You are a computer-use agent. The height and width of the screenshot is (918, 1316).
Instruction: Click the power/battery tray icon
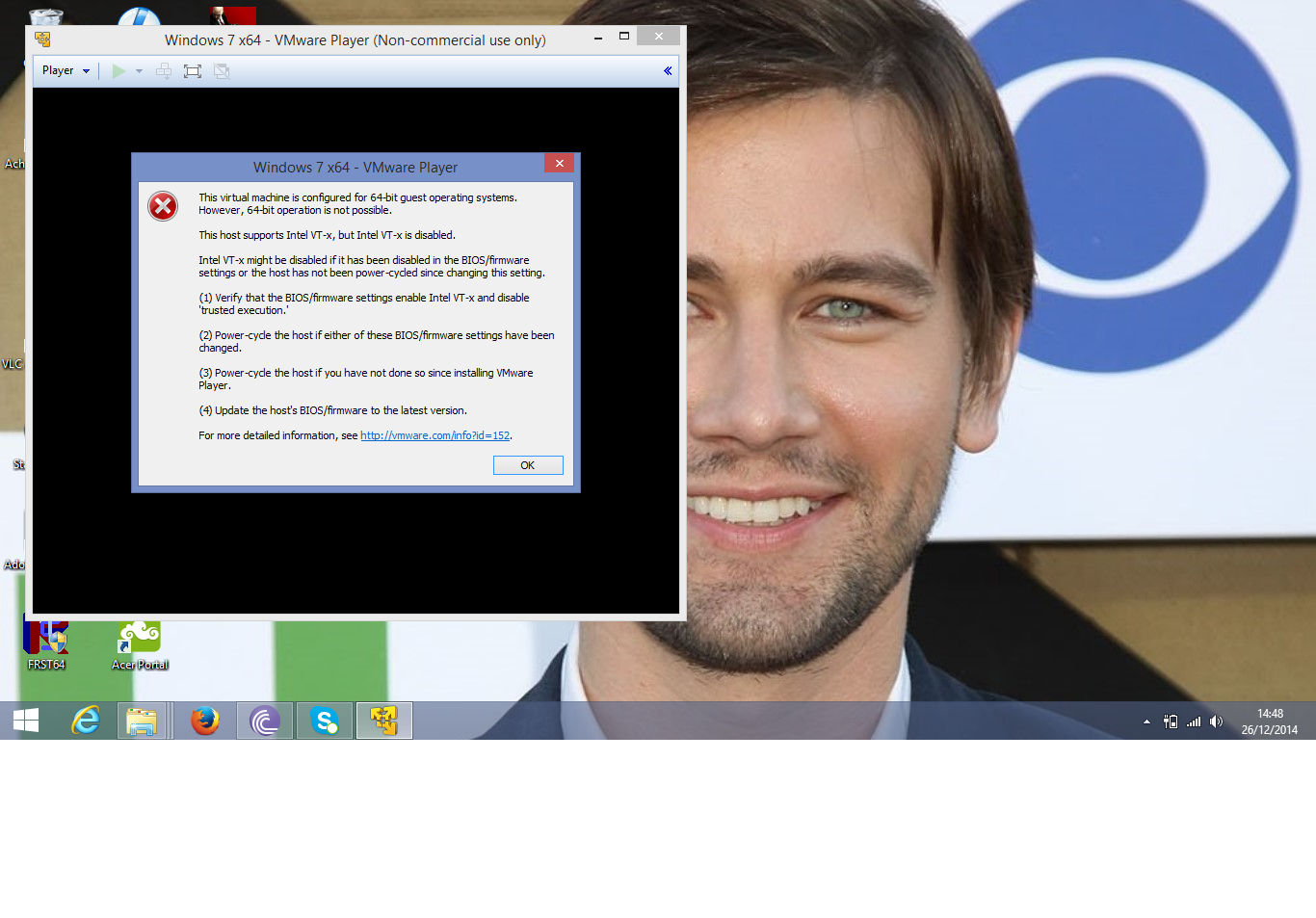(x=1171, y=721)
